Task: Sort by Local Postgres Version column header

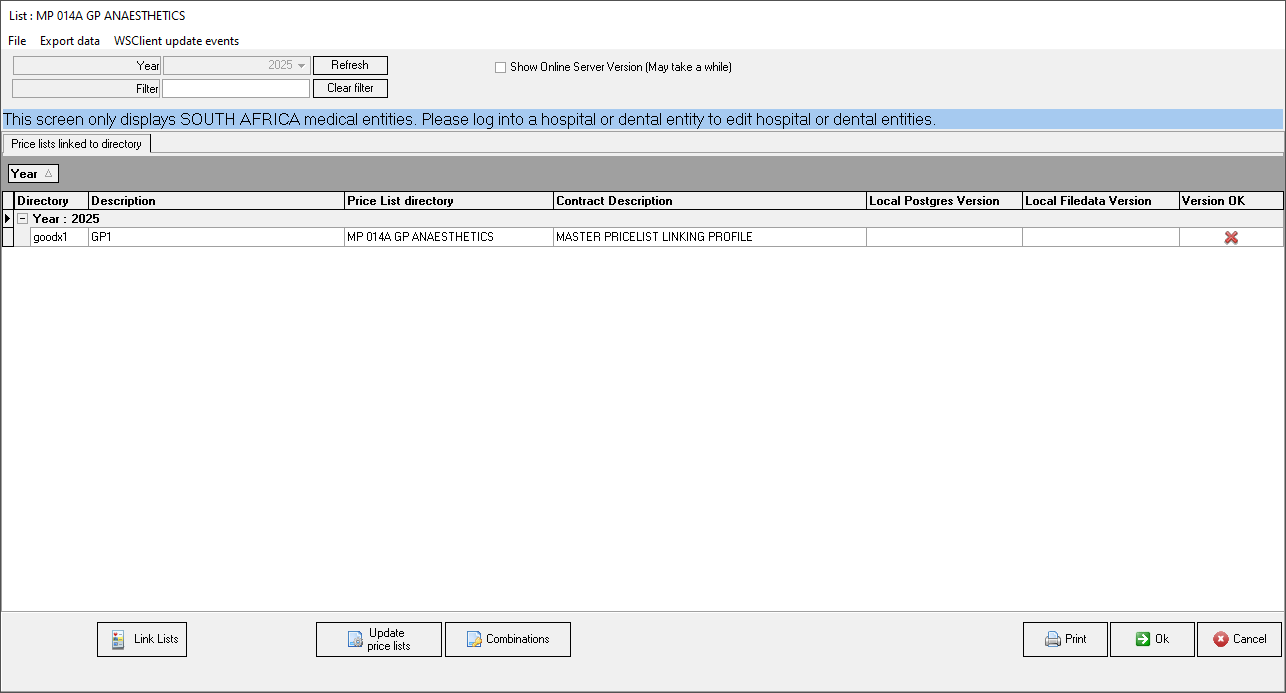Action: pyautogui.click(x=944, y=201)
